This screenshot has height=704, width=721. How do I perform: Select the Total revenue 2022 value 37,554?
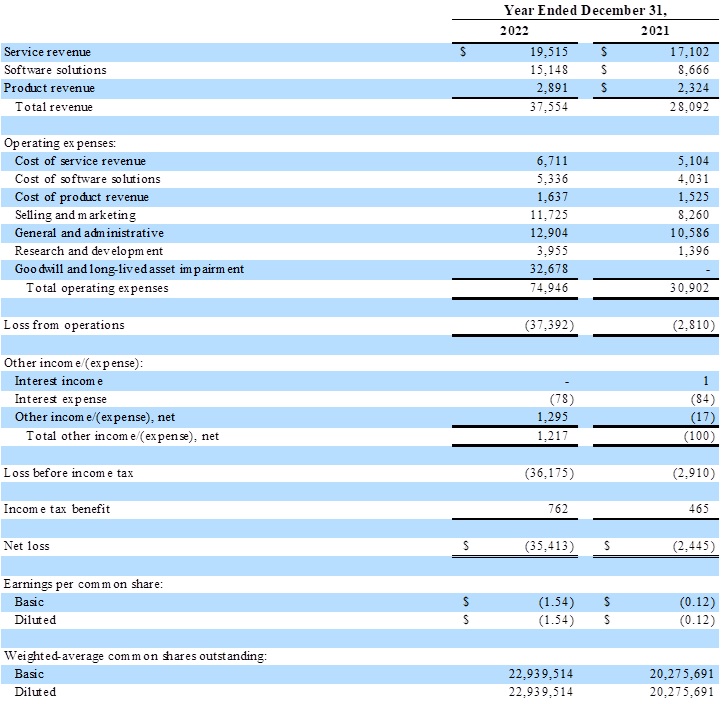coord(550,107)
